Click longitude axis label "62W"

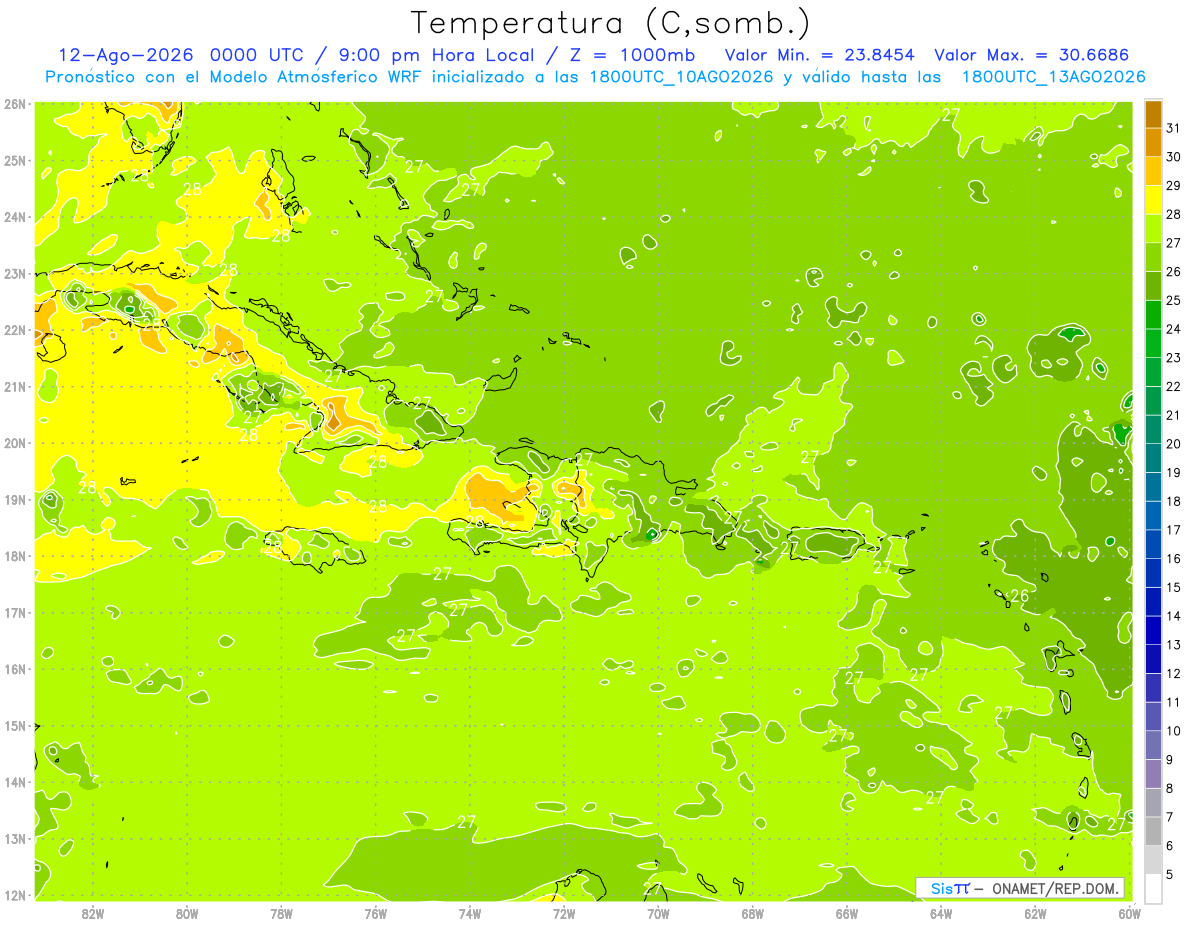click(1035, 913)
